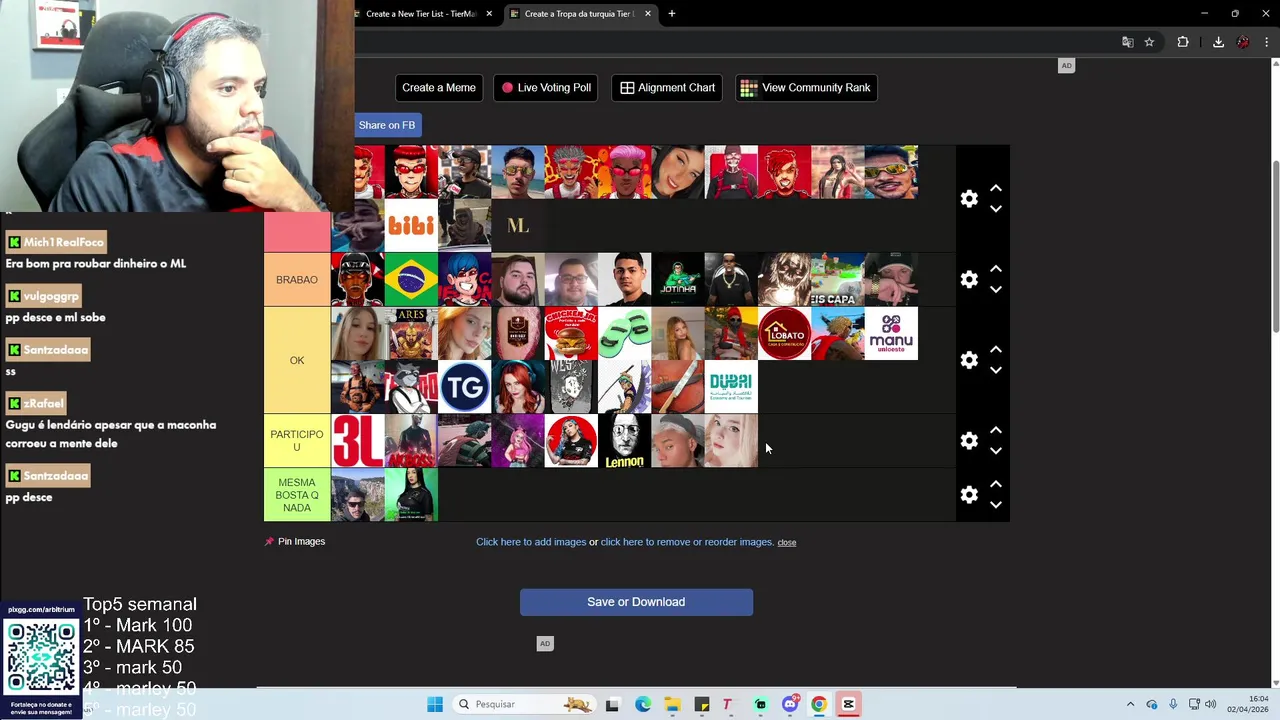Click the yellow OK tier label
The width and height of the screenshot is (1280, 720).
(x=297, y=360)
